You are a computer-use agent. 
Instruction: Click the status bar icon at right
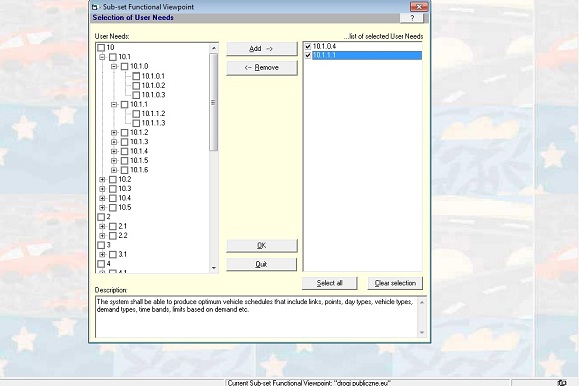[562, 383]
